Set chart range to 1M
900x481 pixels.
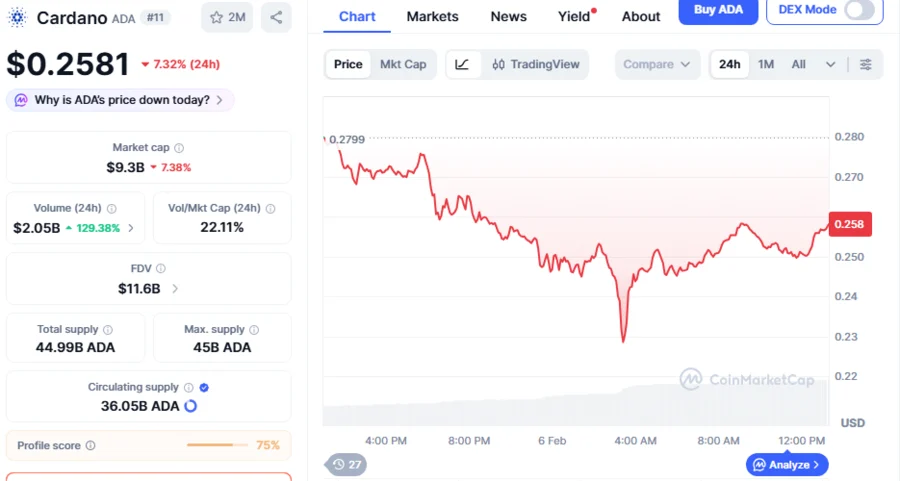pos(766,64)
